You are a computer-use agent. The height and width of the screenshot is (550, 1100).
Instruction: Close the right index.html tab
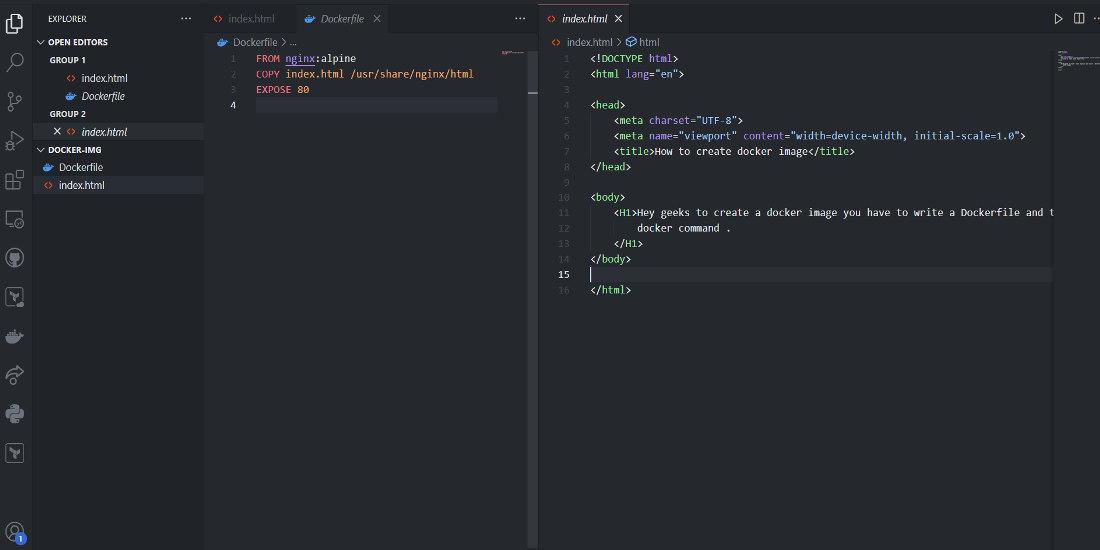coord(618,19)
